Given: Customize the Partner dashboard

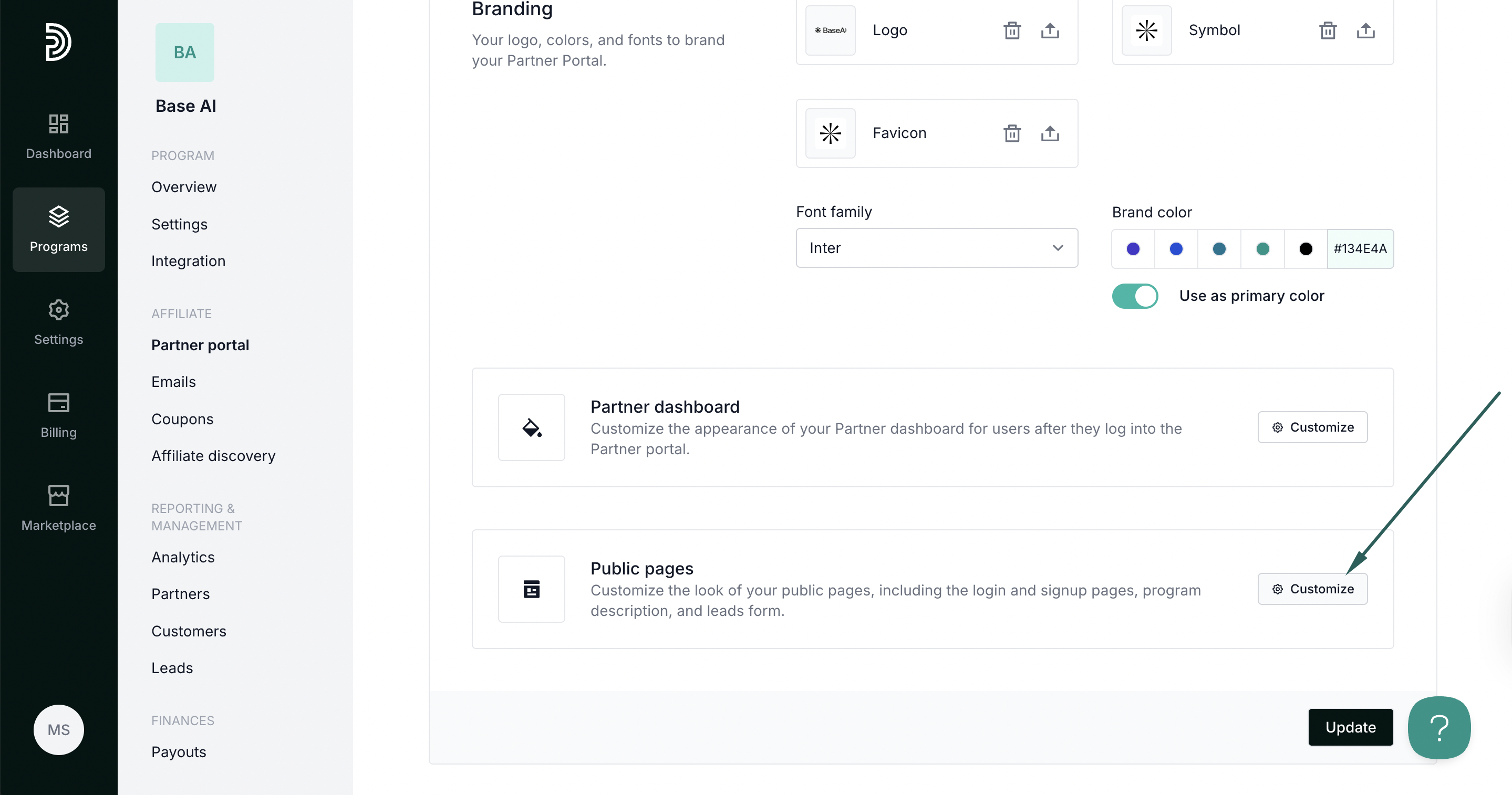Looking at the screenshot, I should (x=1312, y=427).
